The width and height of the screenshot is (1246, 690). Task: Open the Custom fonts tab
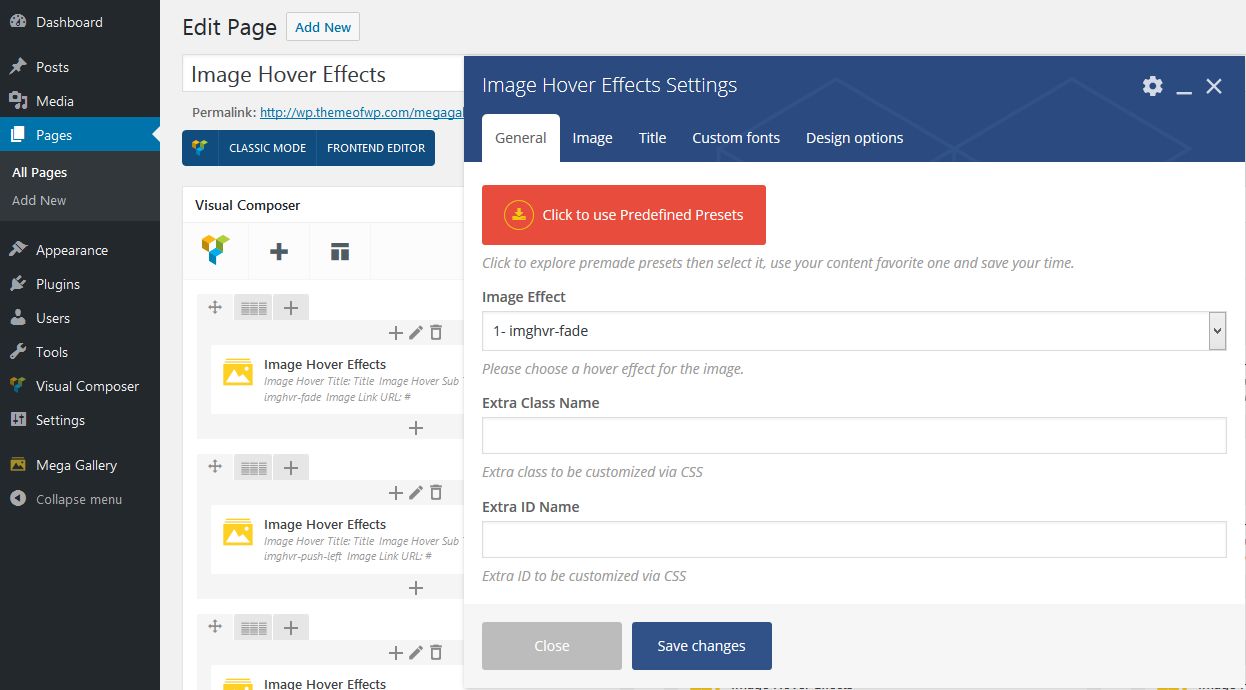(736, 138)
